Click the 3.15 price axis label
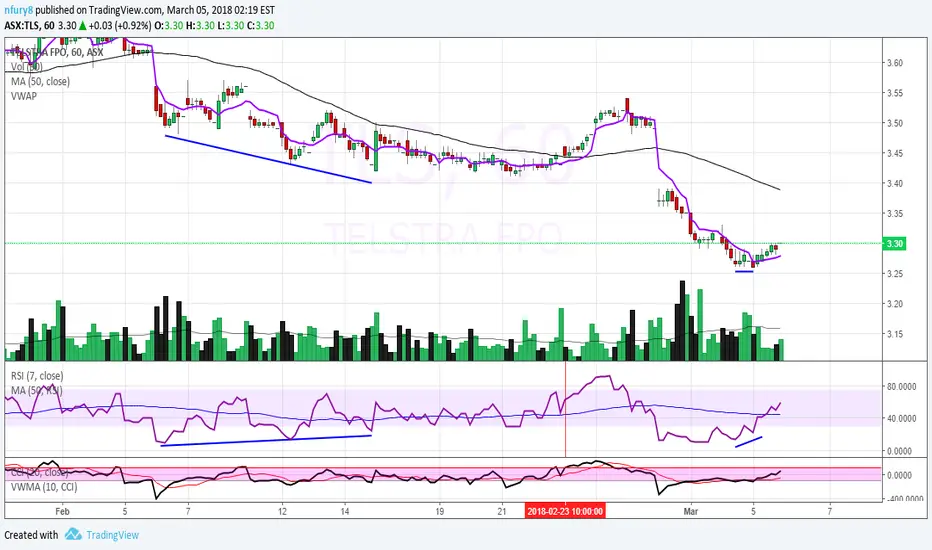The height and width of the screenshot is (550, 932). (895, 334)
